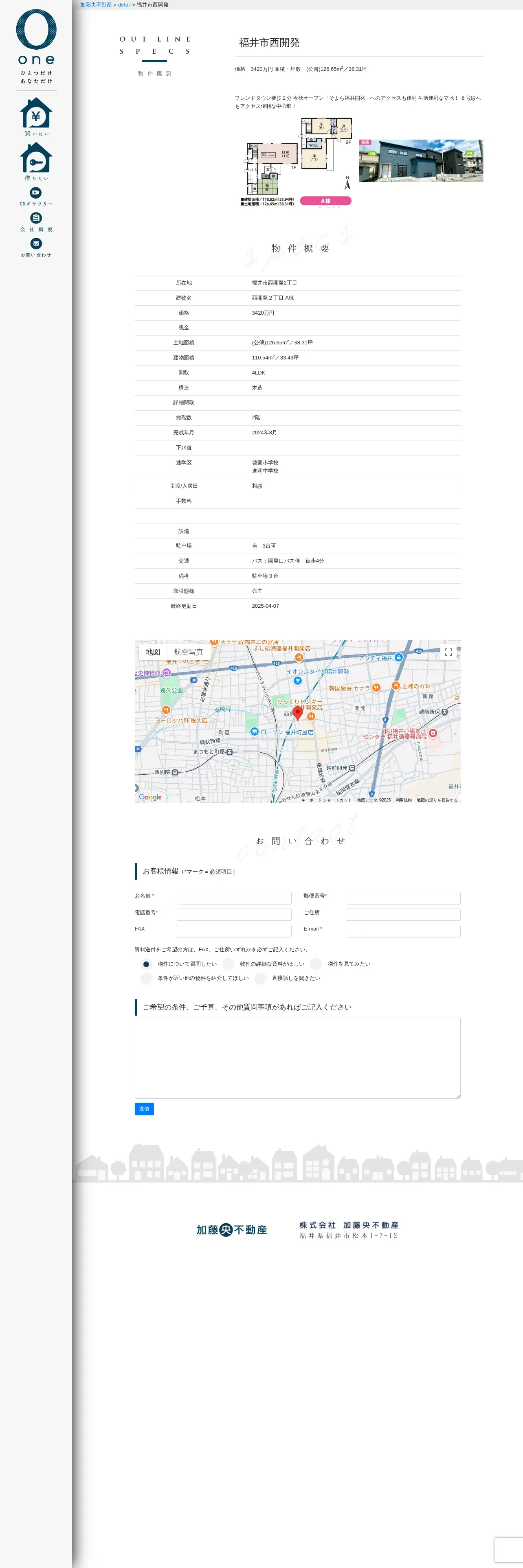
Task: Open the お問い合わせ mail icon
Action: tap(36, 247)
